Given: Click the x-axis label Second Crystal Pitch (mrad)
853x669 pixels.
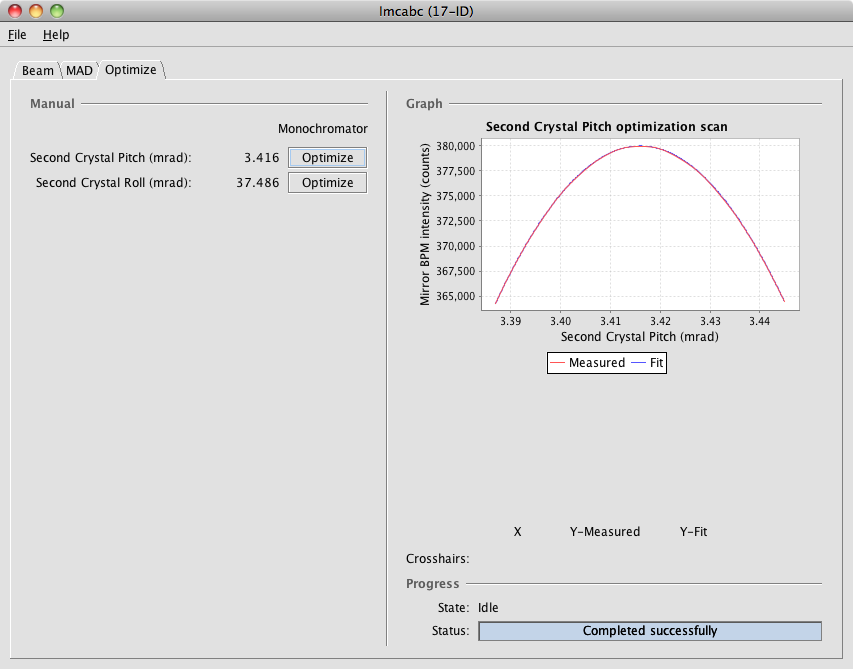Looking at the screenshot, I should coord(640,337).
